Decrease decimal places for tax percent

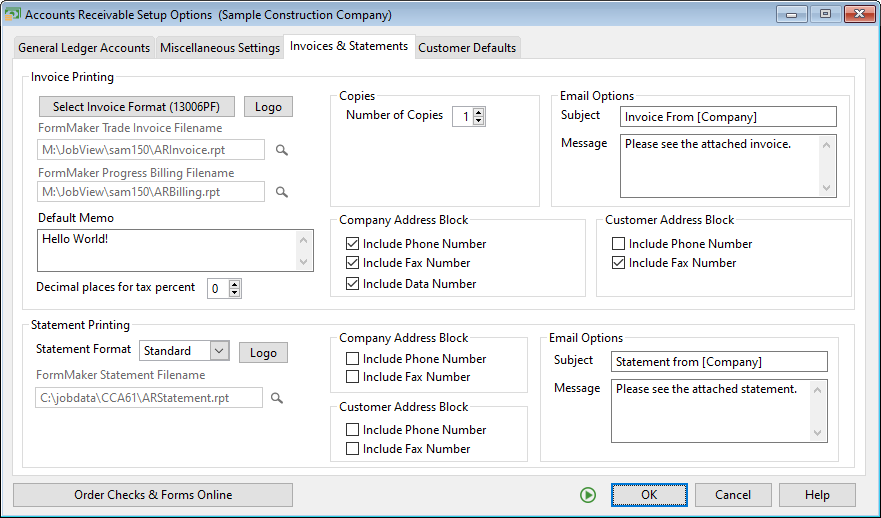tap(235, 293)
